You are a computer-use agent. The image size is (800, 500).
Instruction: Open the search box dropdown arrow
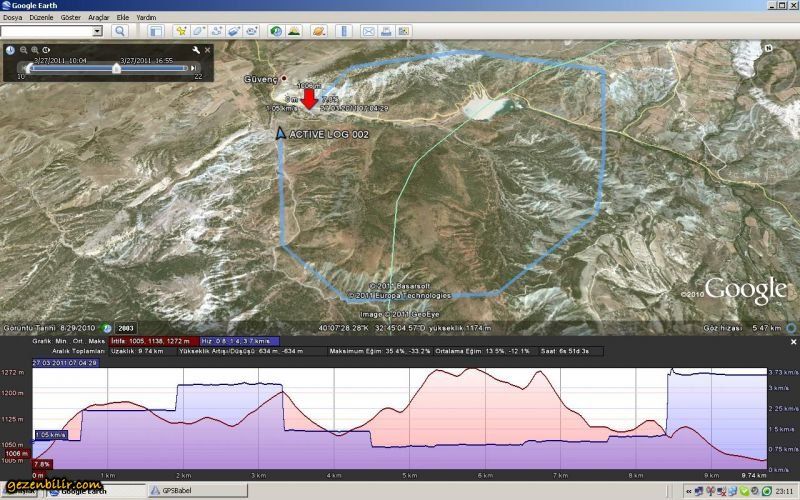[x=98, y=31]
